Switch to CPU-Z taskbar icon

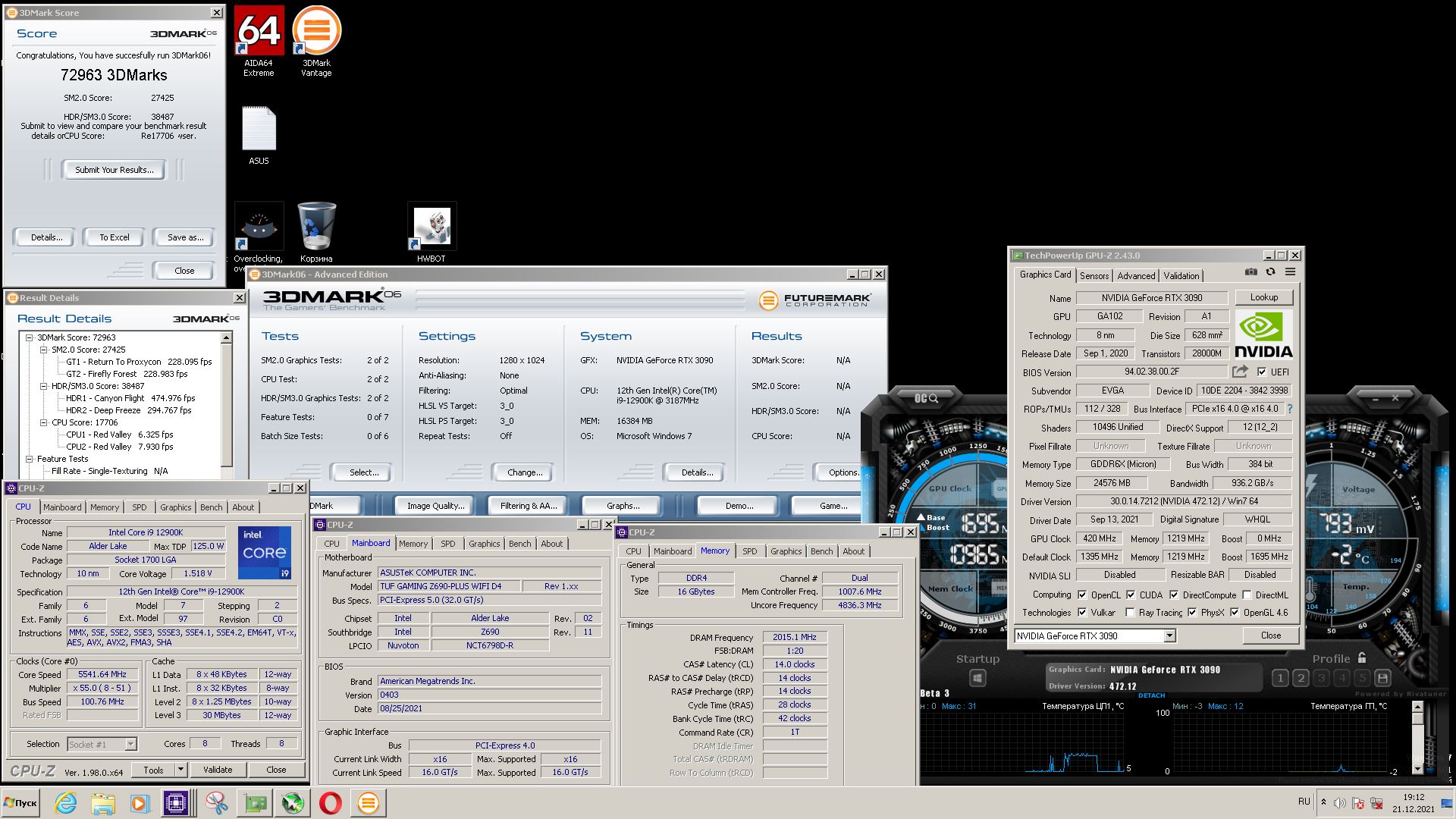[176, 803]
